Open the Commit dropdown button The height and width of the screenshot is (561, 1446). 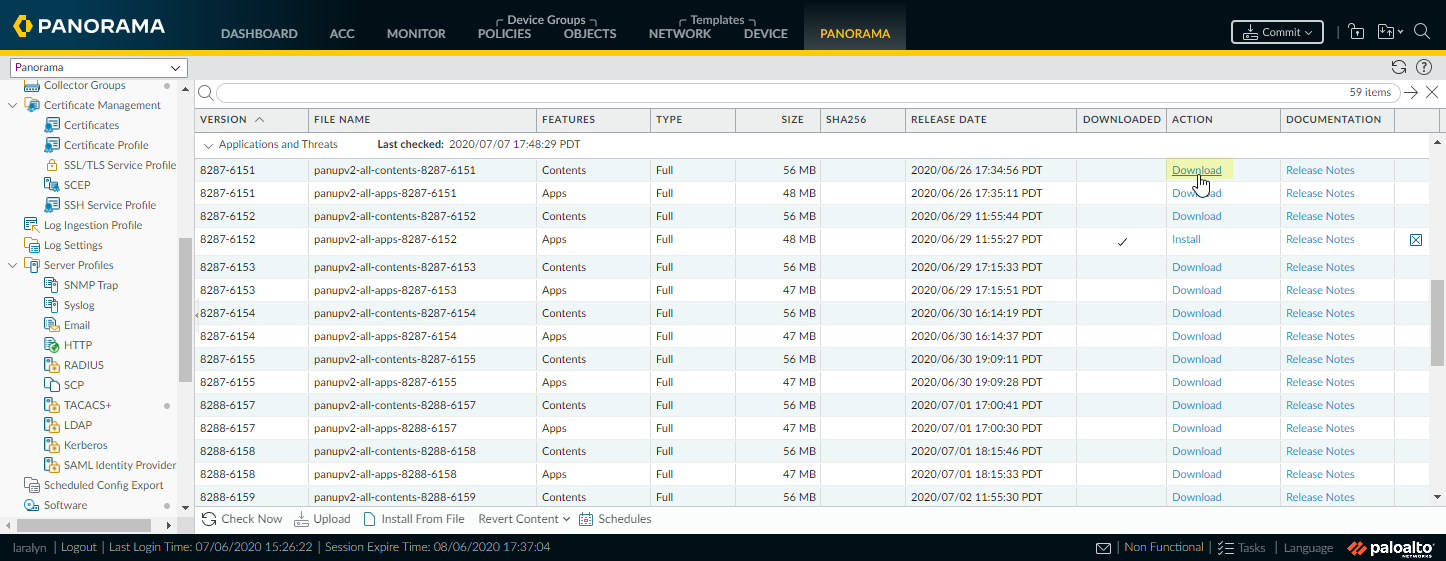click(x=1277, y=32)
